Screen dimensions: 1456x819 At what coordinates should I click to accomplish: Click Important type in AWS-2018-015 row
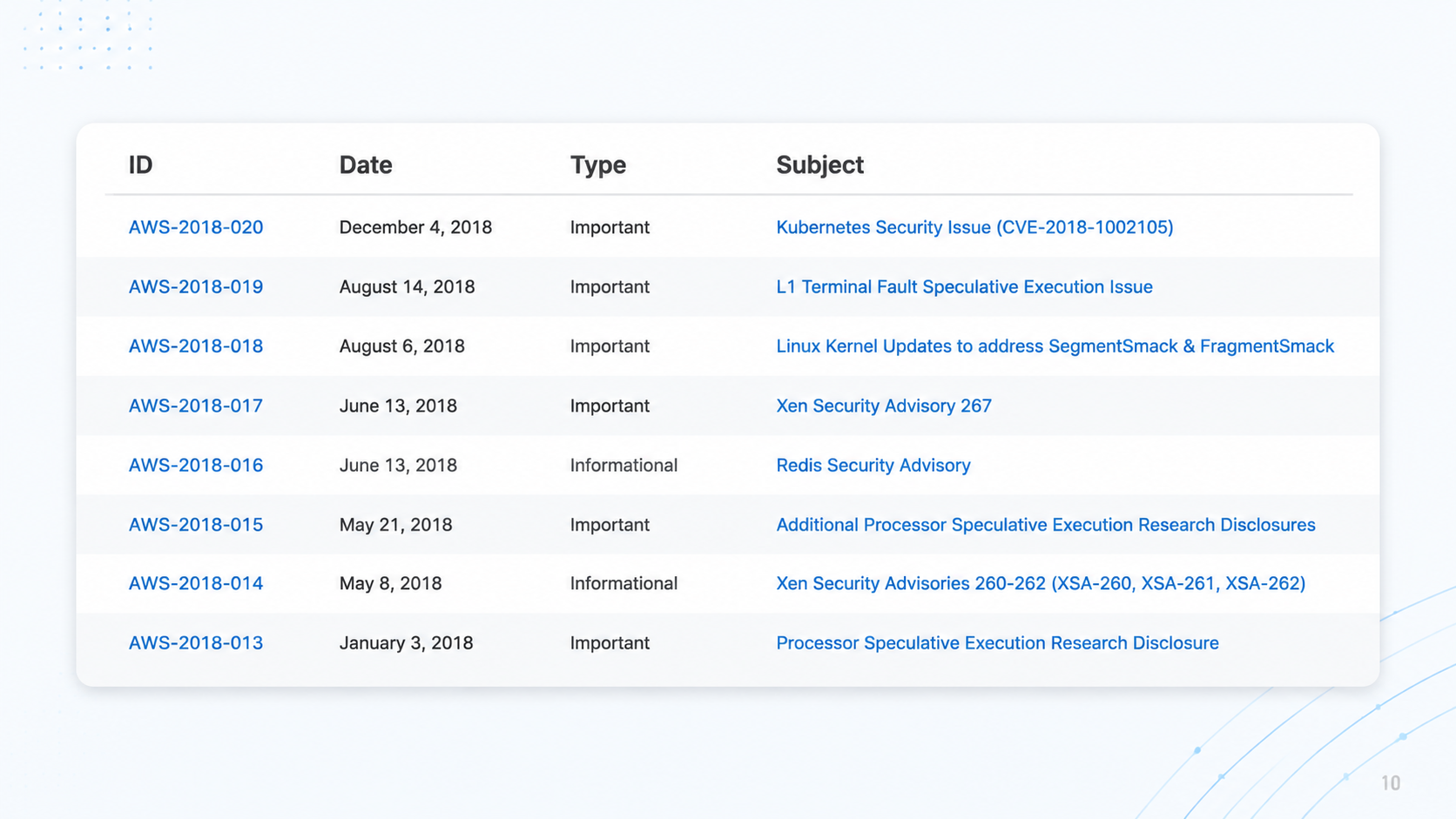(610, 525)
